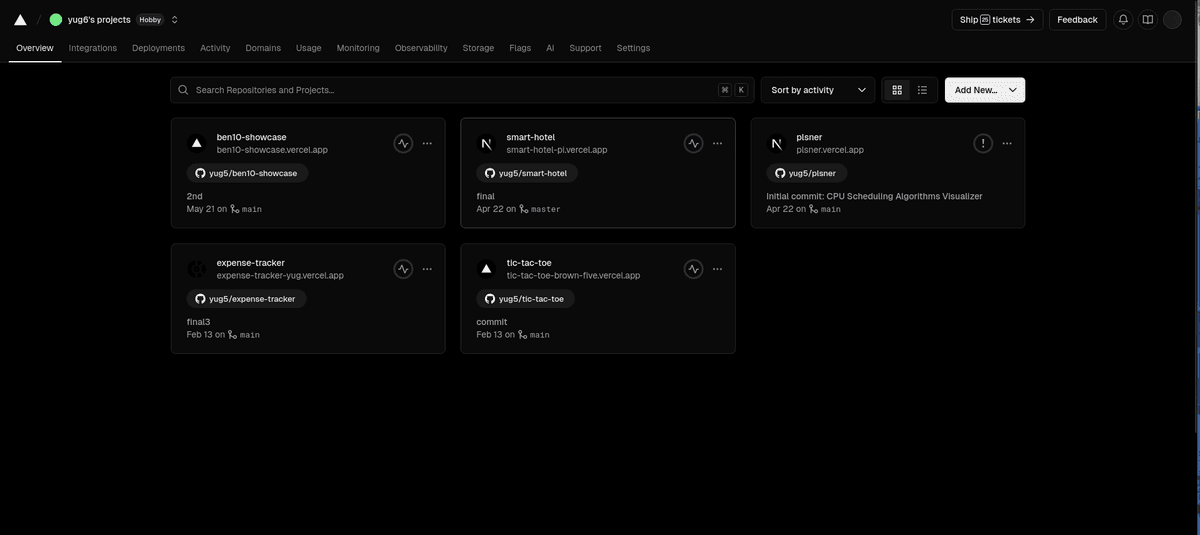This screenshot has width=1200, height=535.
Task: Click the Ship tickets button
Action: point(997,19)
